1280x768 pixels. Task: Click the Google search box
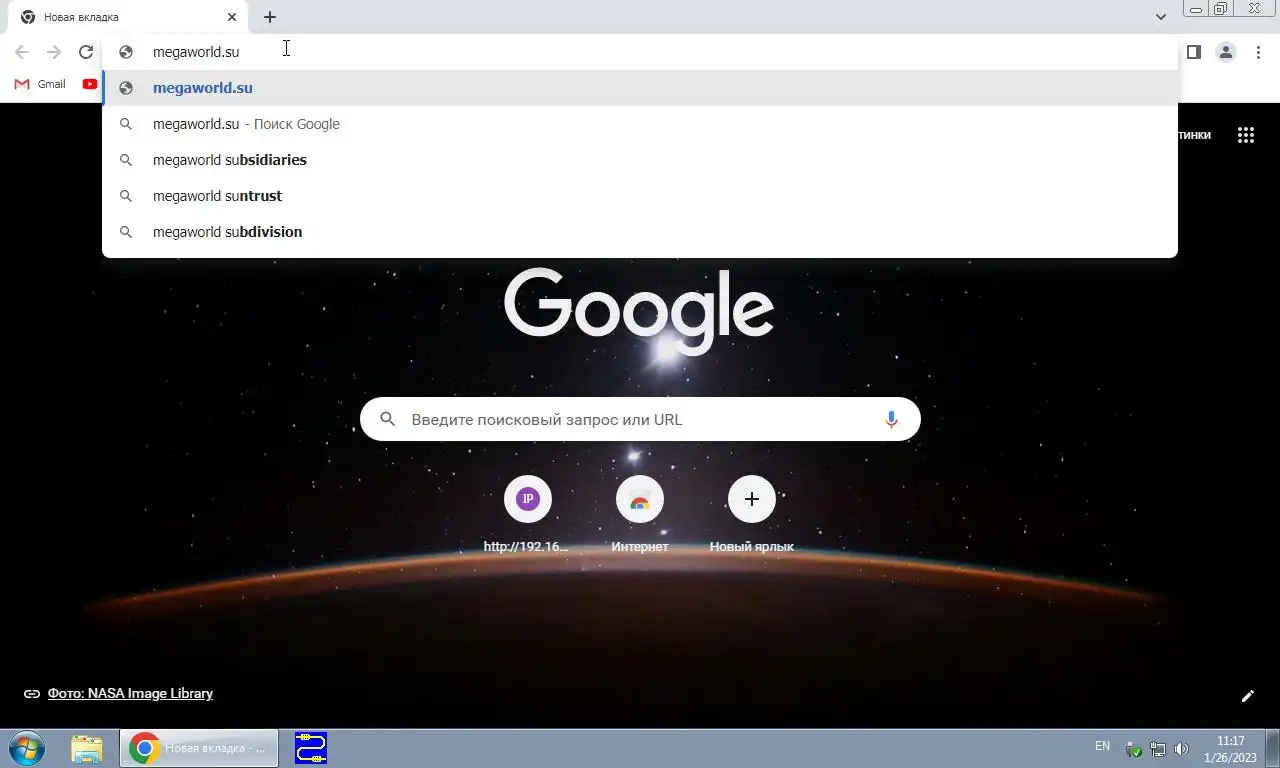(x=640, y=420)
